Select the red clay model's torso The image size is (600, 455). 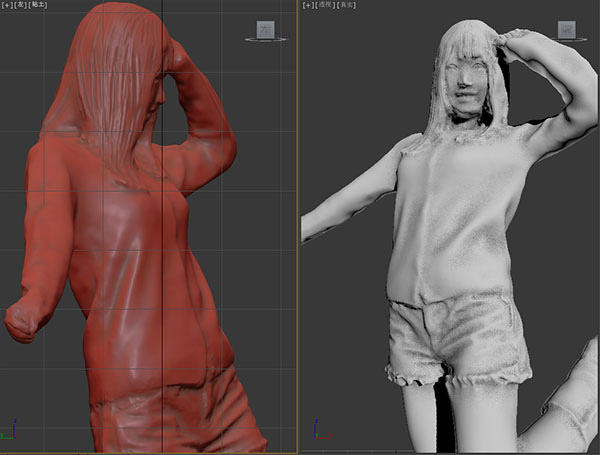click(130, 250)
